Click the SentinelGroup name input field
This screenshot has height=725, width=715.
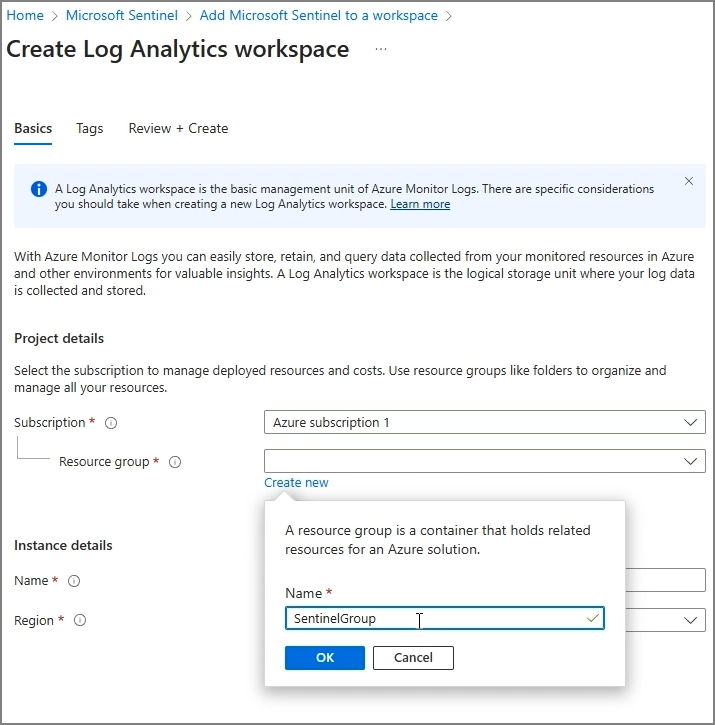tap(445, 618)
